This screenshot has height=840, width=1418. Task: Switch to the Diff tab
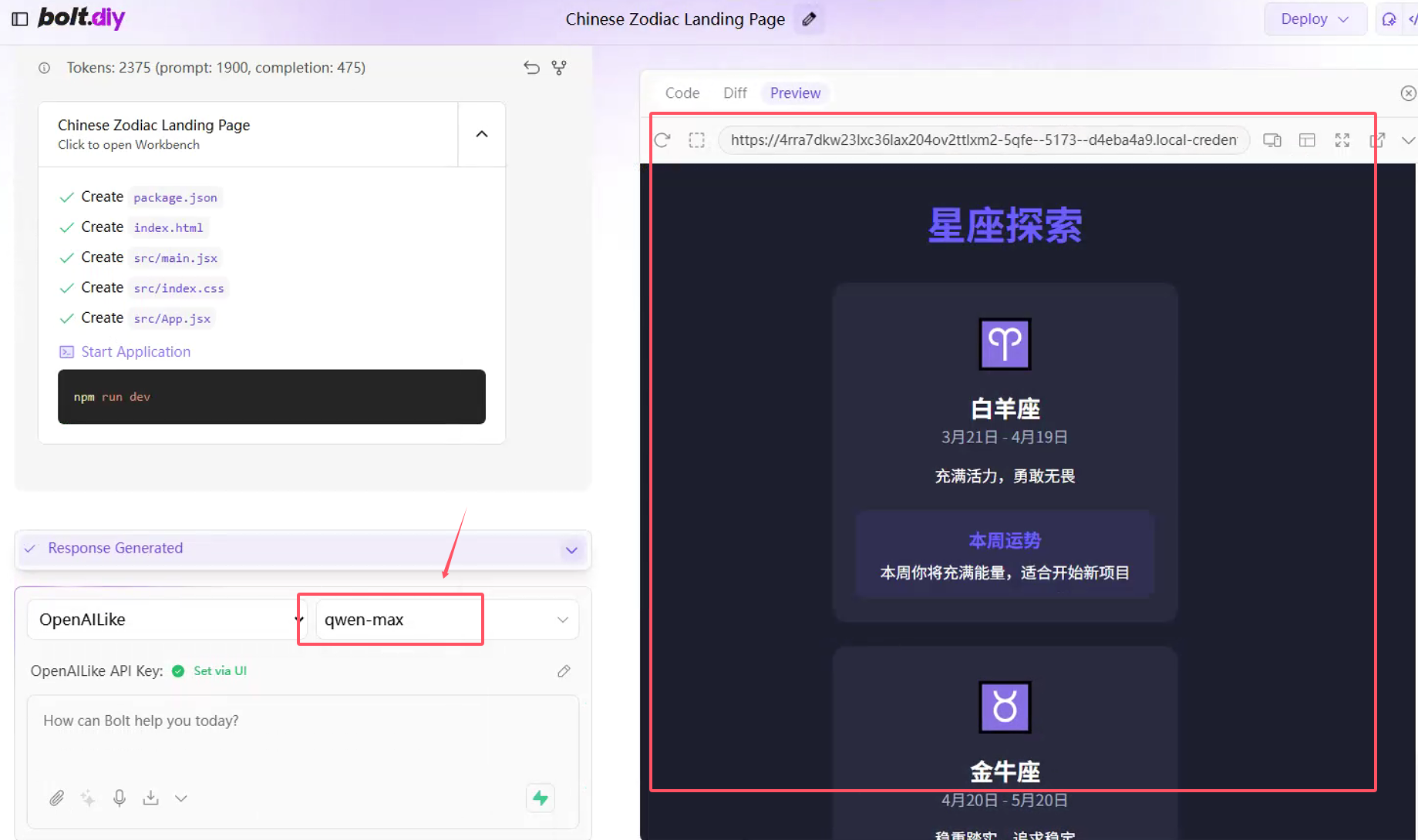tap(735, 93)
